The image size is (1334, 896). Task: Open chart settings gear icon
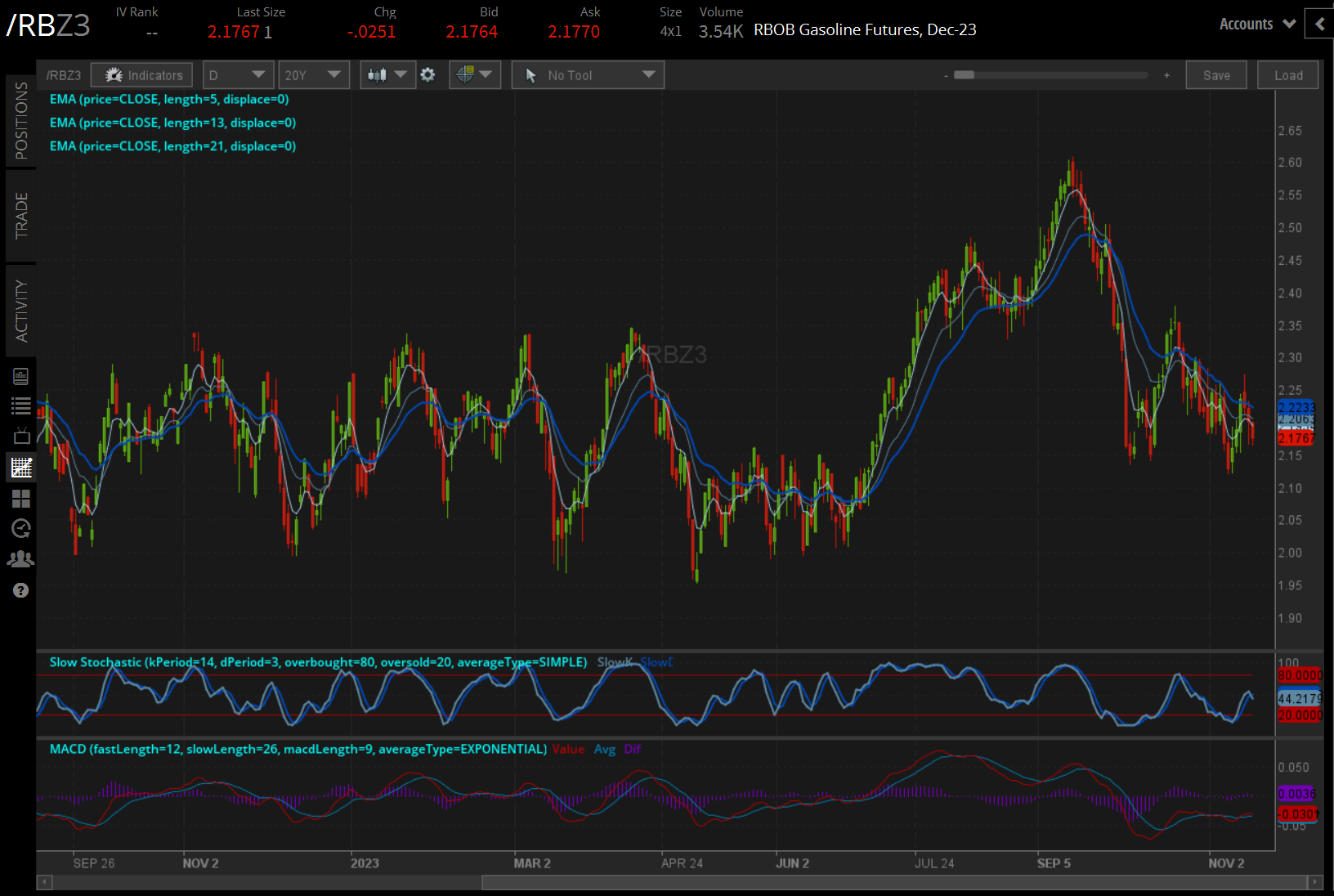tap(428, 75)
